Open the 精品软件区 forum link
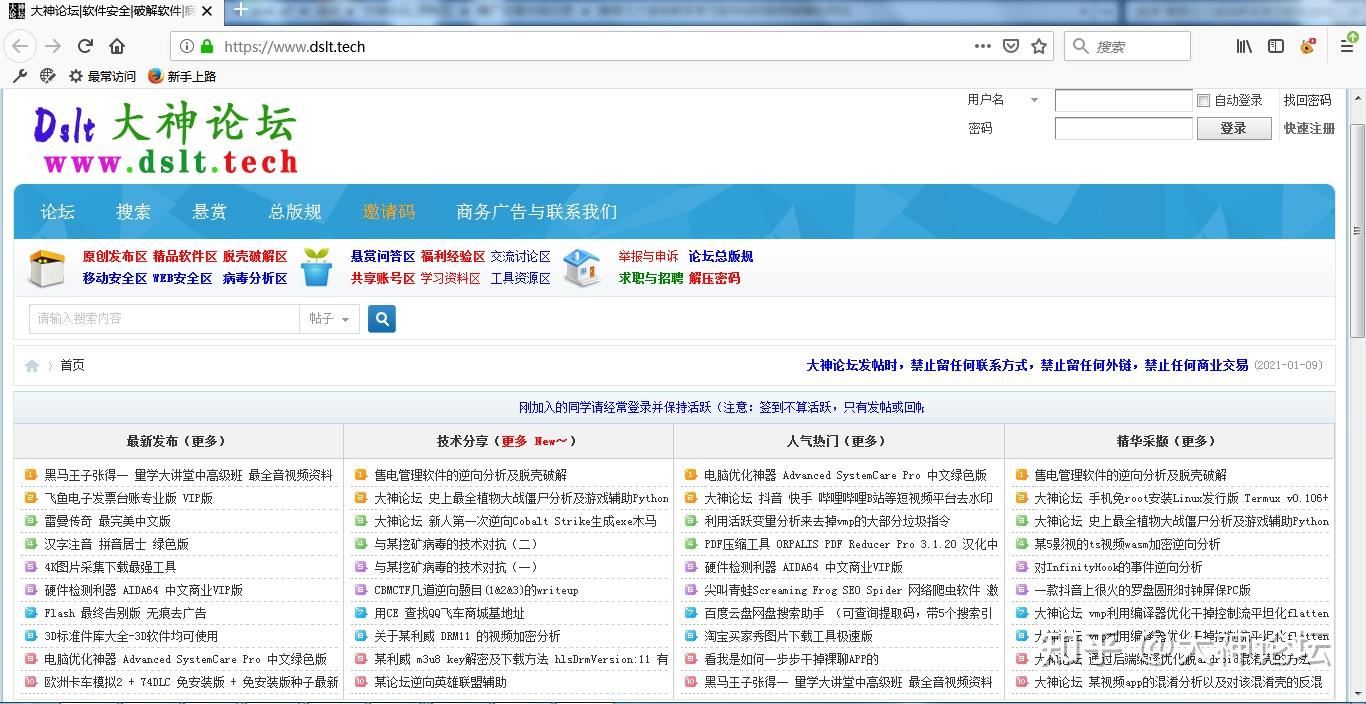This screenshot has width=1366, height=704. tap(185, 257)
